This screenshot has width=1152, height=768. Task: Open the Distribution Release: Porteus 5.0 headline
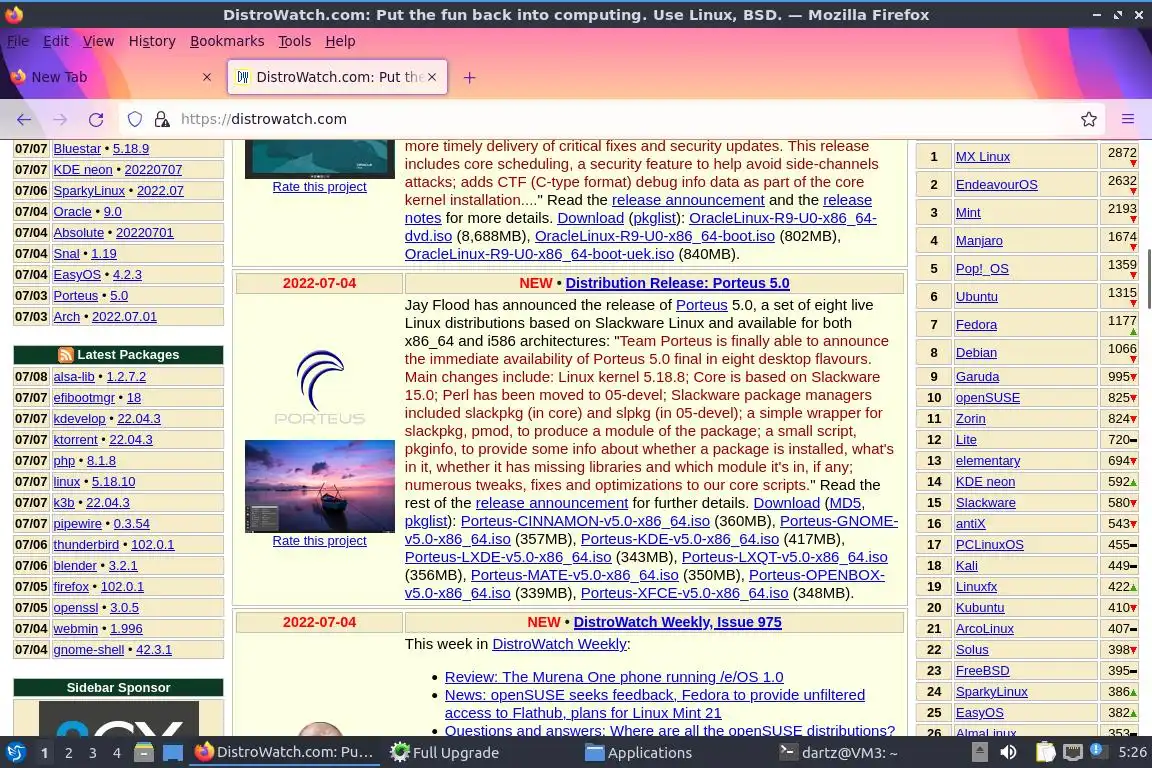click(677, 283)
